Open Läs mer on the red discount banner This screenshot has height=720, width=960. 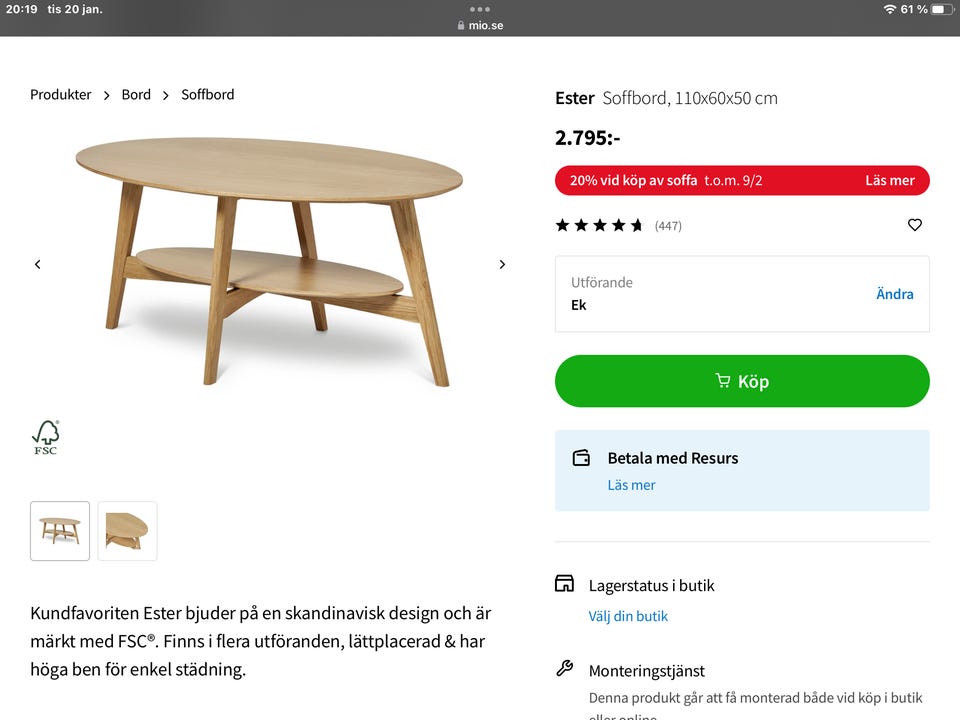891,180
